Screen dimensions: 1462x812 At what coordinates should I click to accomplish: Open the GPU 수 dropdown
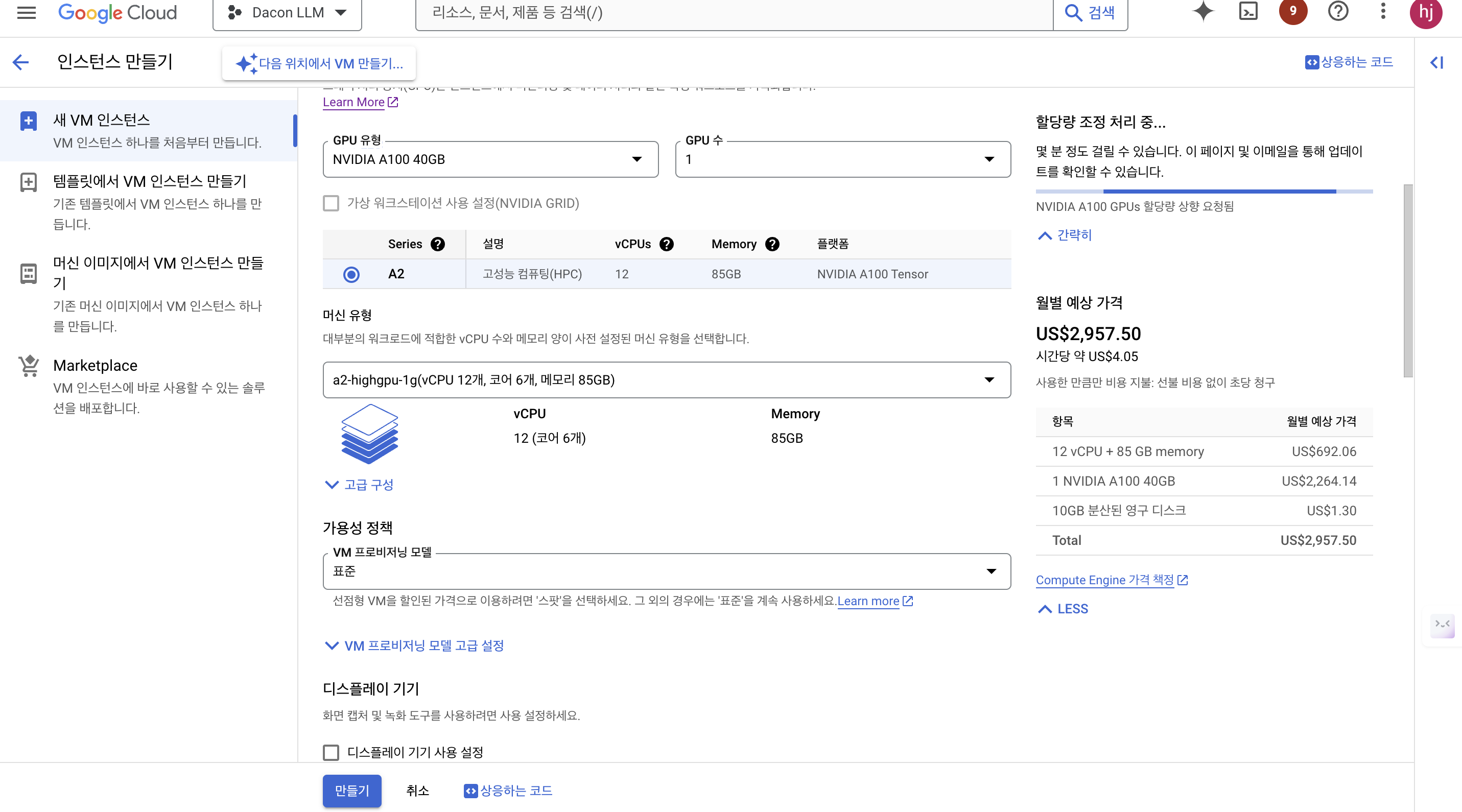[843, 159]
